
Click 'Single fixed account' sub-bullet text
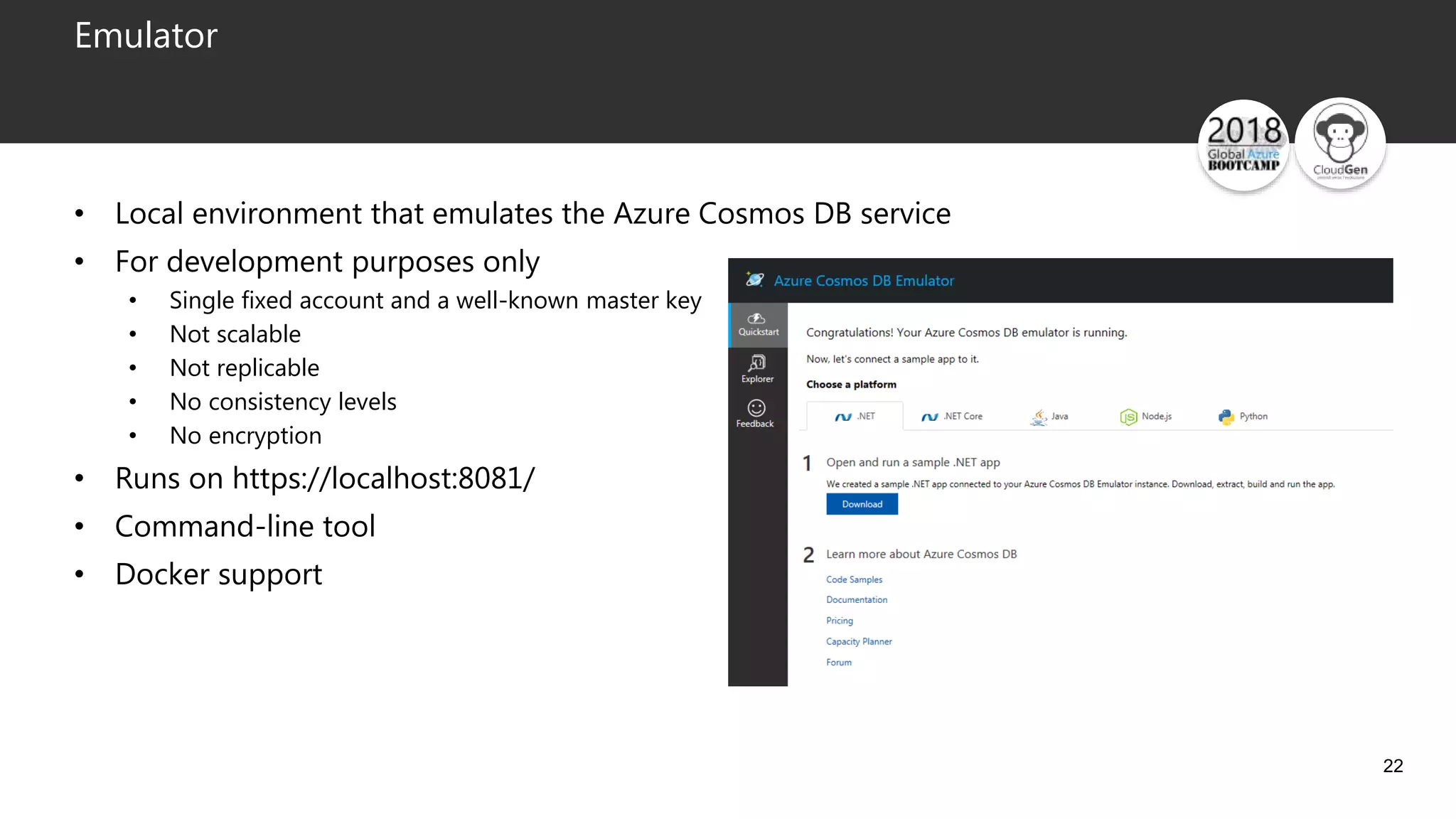tap(435, 301)
